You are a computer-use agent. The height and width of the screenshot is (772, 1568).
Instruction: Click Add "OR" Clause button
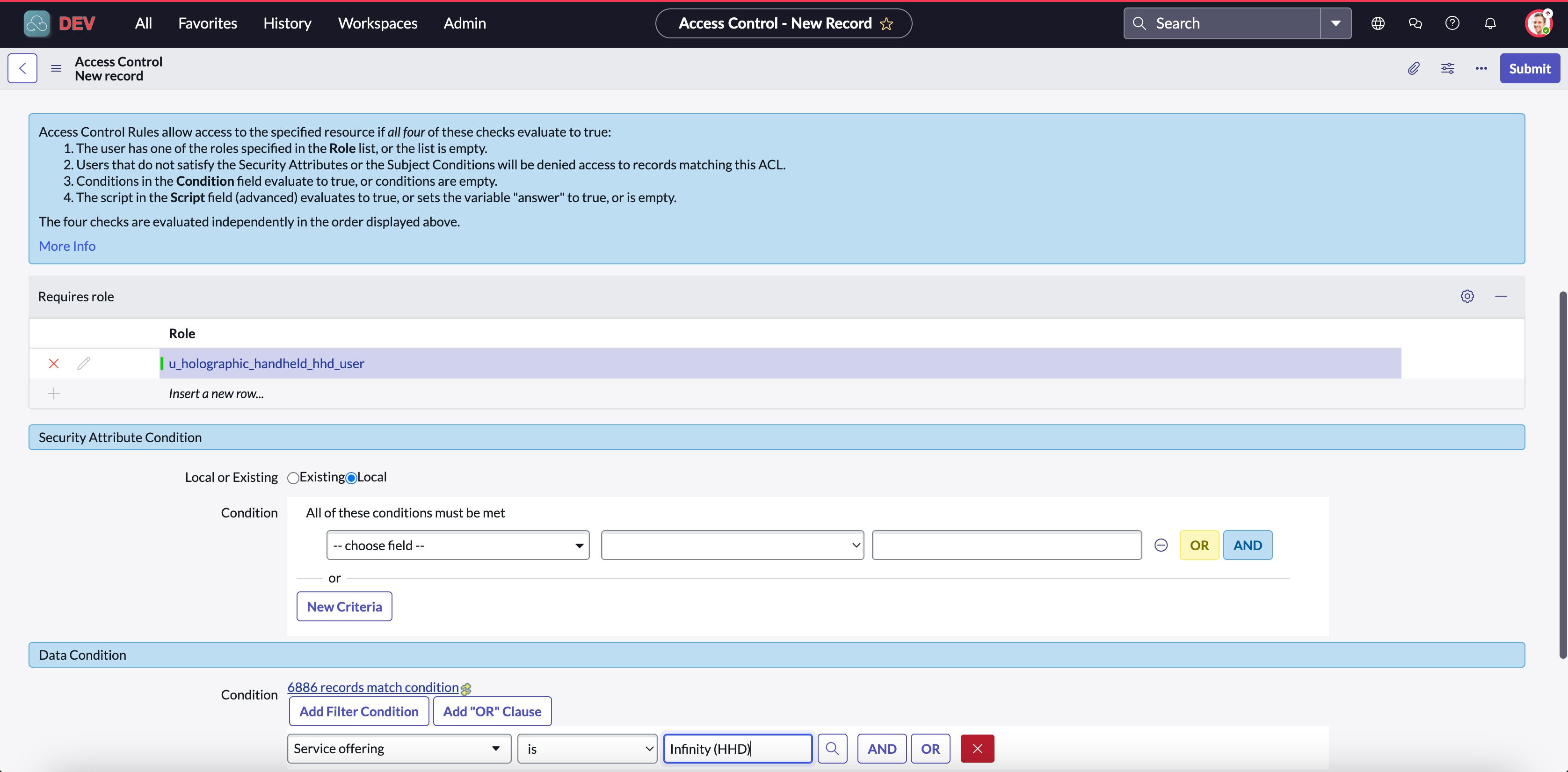(492, 711)
